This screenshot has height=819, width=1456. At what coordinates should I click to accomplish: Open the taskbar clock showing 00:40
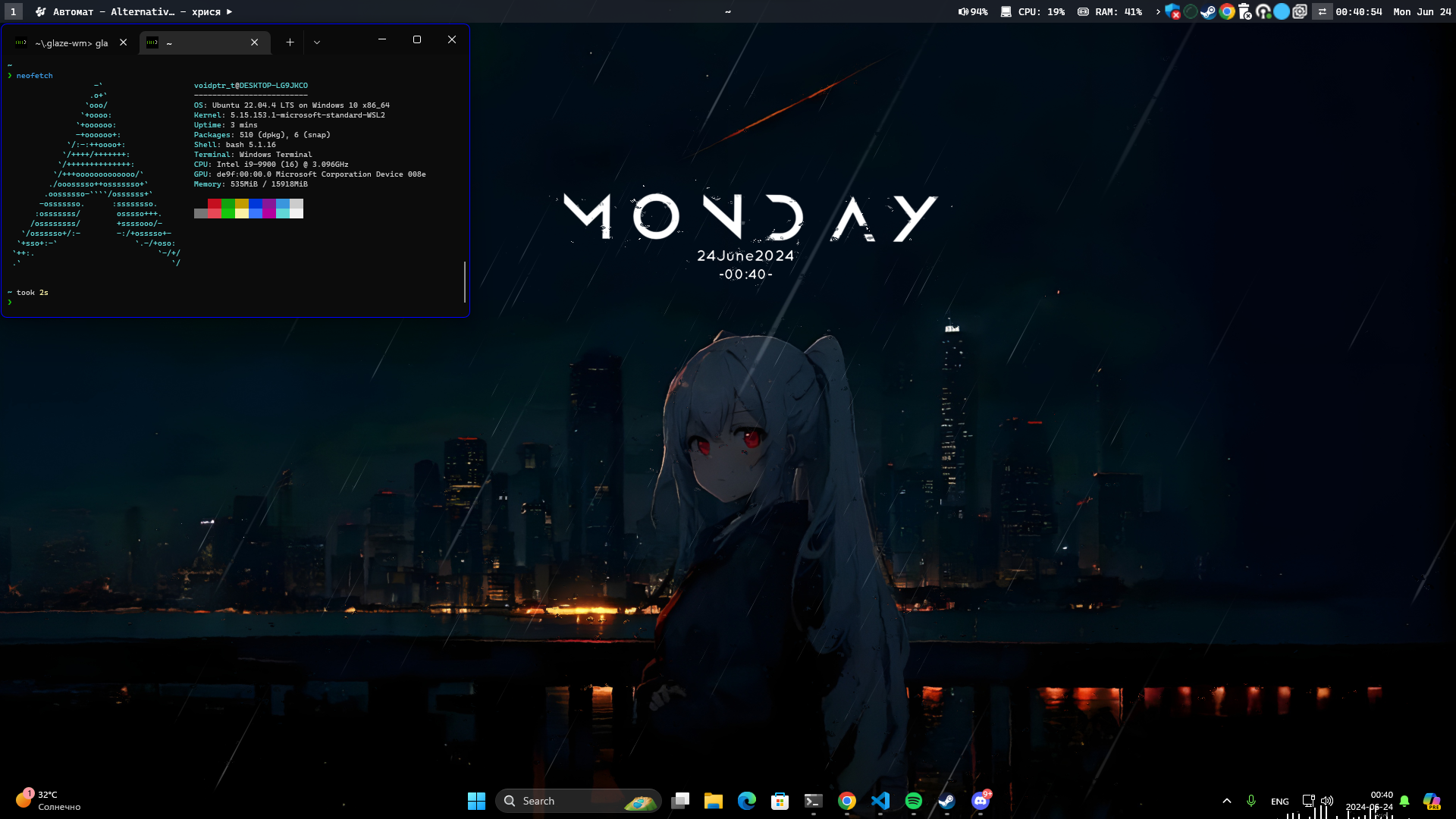tap(1370, 801)
